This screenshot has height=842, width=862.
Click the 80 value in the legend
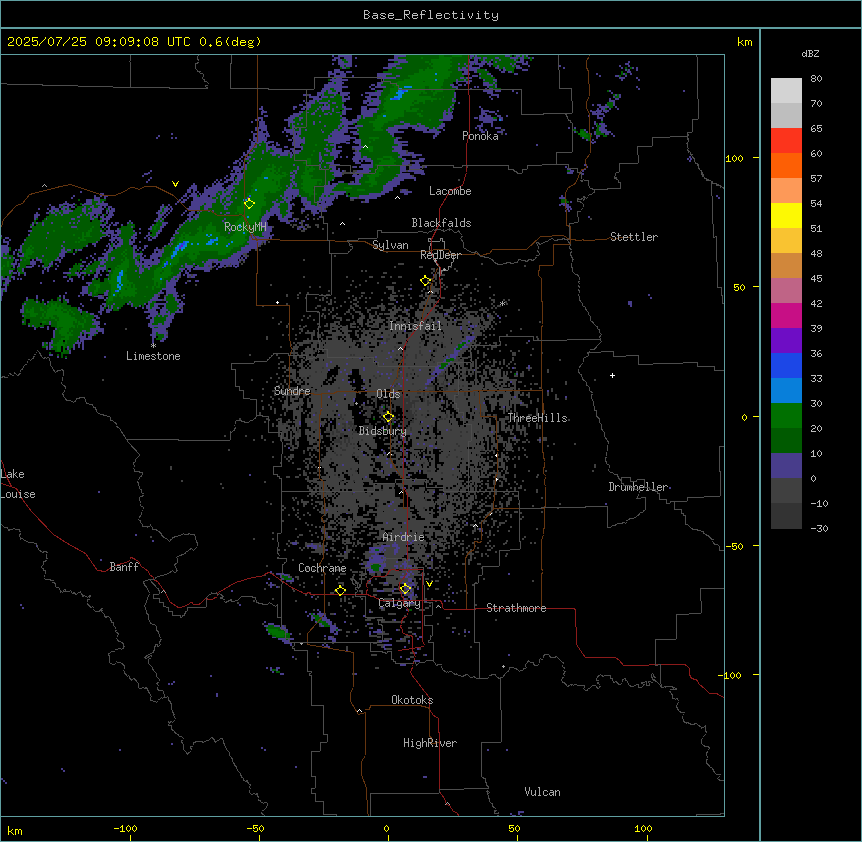pos(816,79)
